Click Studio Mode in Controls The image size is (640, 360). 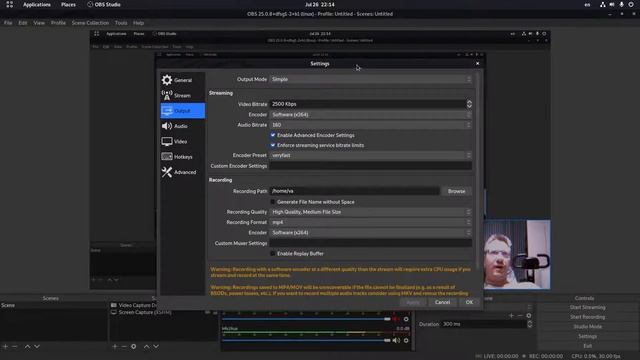coord(587,327)
